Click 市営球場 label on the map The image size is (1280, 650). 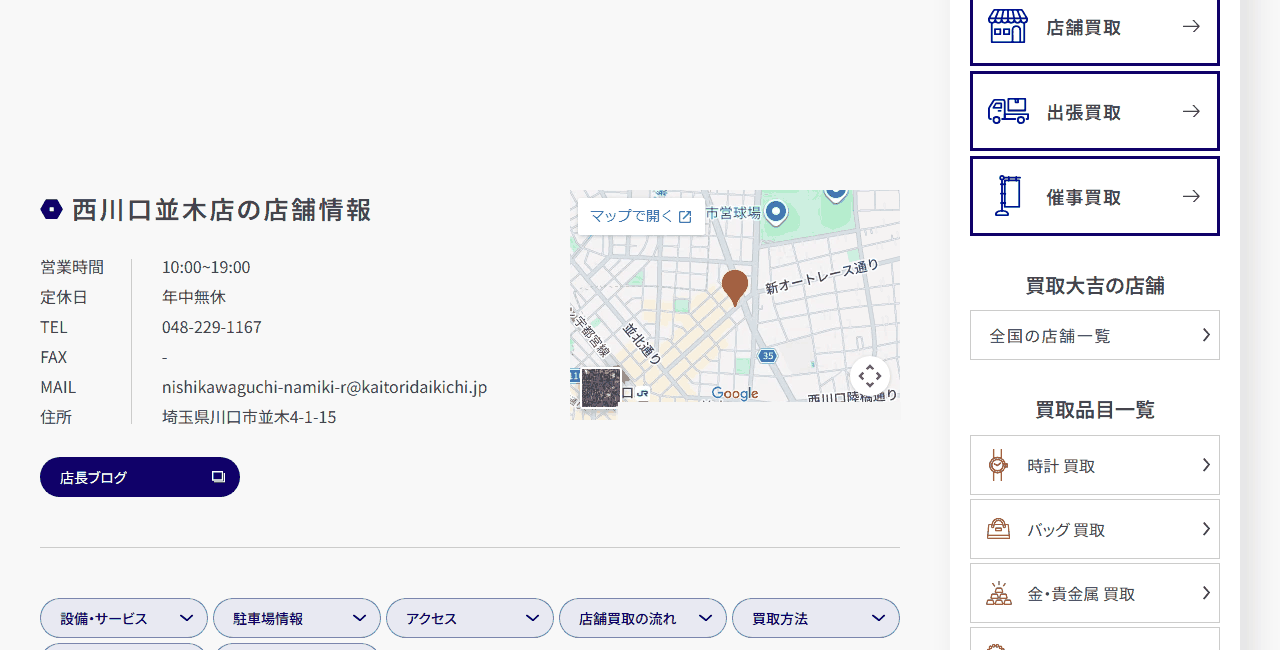point(733,213)
